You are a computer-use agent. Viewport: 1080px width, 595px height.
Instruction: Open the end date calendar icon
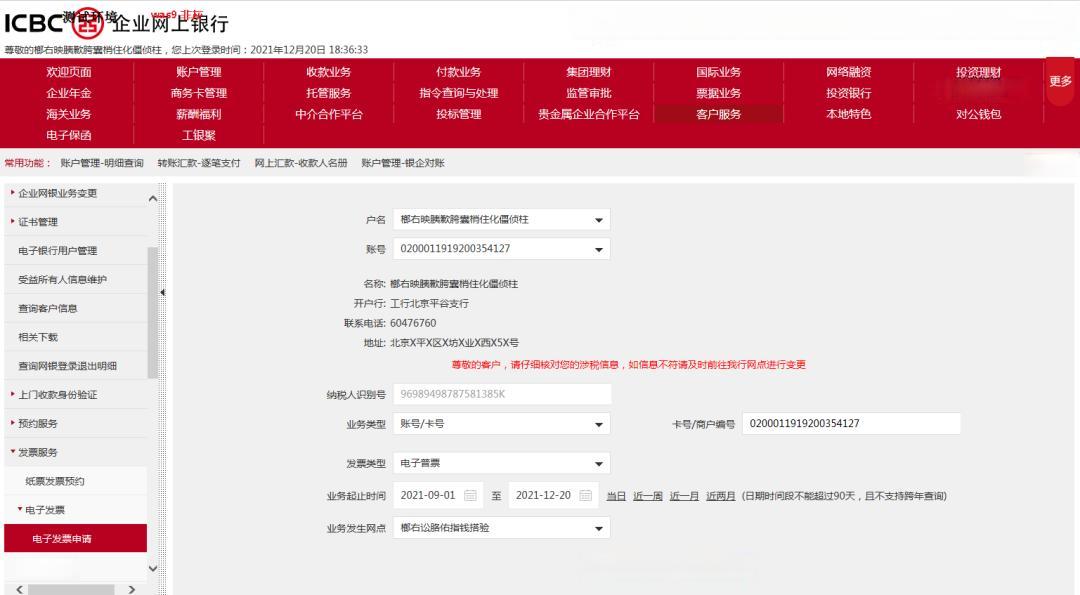586,496
